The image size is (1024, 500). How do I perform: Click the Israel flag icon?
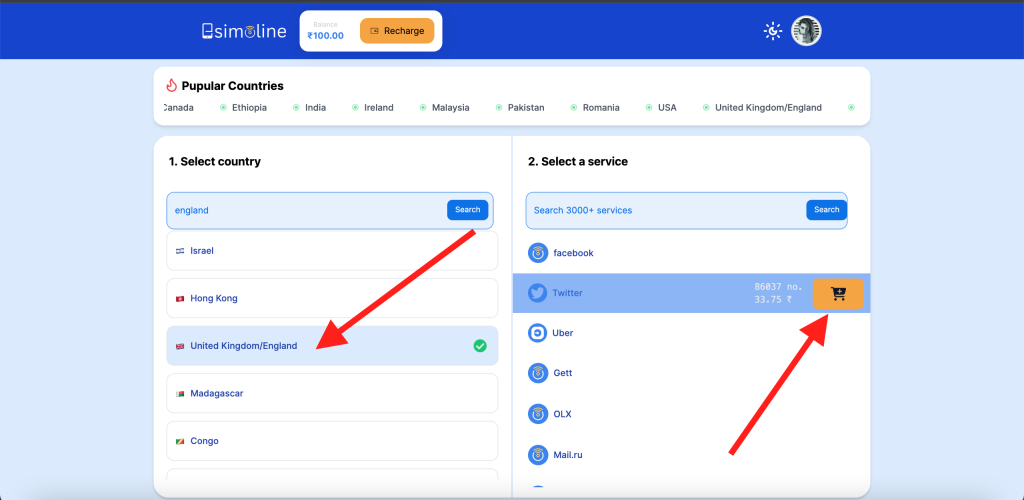click(180, 251)
